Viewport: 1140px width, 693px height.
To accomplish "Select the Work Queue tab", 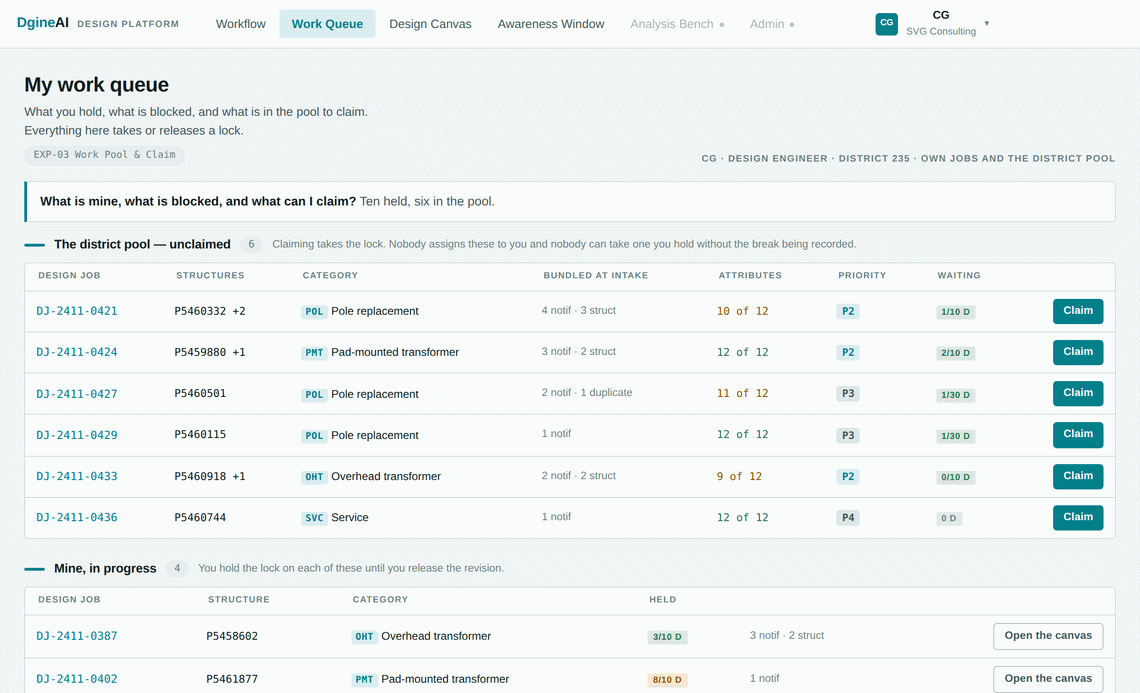I will pos(327,24).
